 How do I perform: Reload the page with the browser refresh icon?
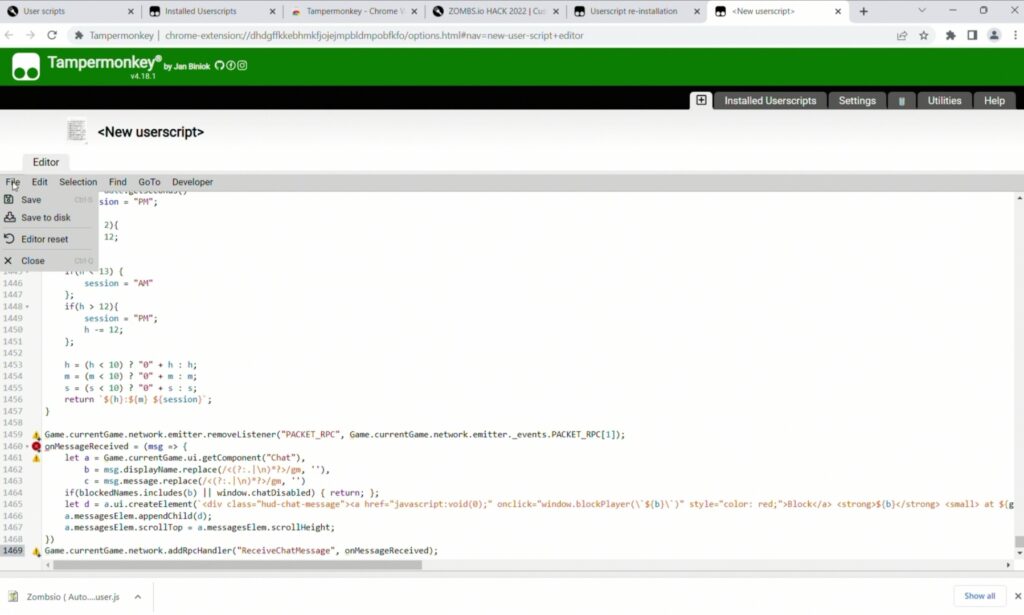(x=52, y=35)
